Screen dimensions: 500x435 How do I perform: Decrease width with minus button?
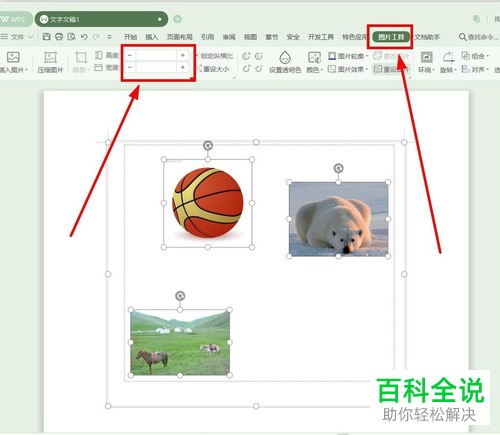[130, 67]
